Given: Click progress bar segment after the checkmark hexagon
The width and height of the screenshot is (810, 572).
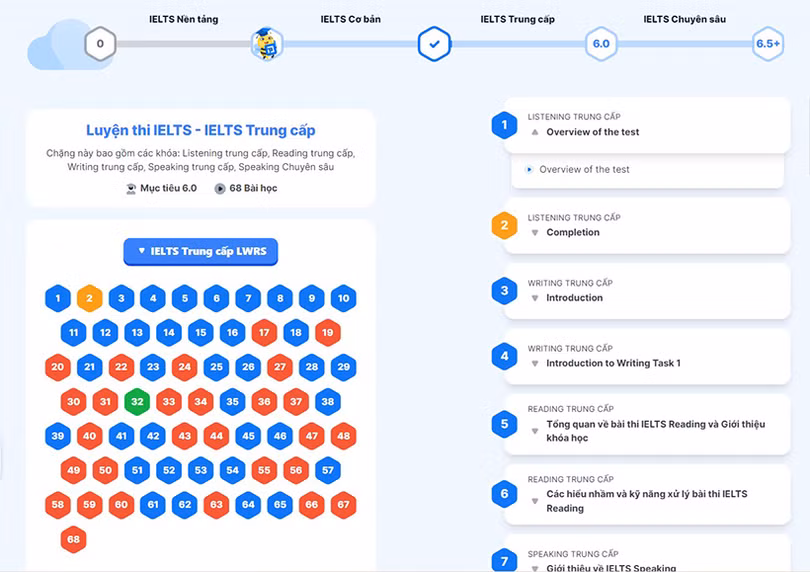Looking at the screenshot, I should point(518,44).
